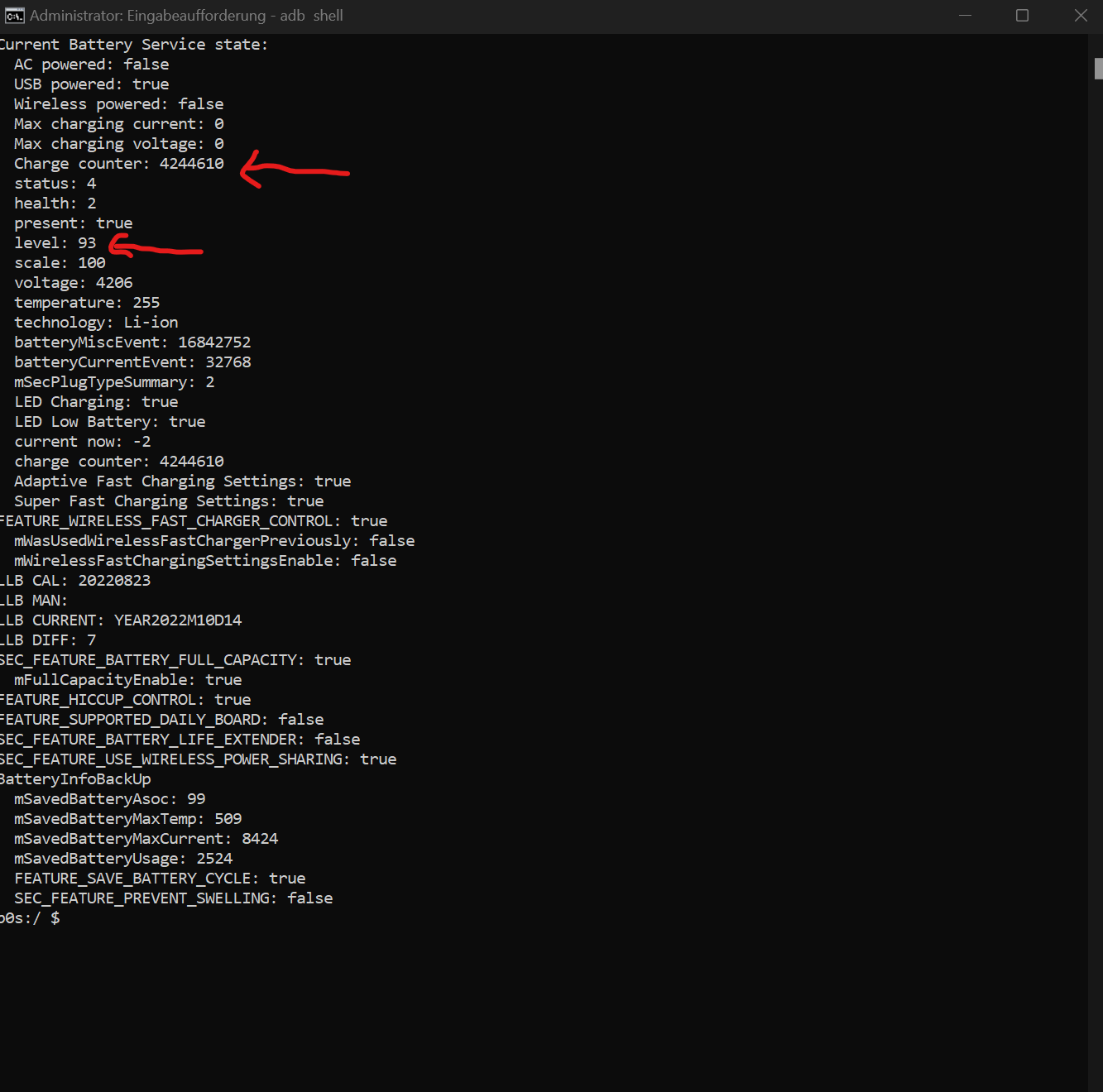The image size is (1103, 1092).
Task: Click the 'USB powered: true' line
Action: [91, 84]
